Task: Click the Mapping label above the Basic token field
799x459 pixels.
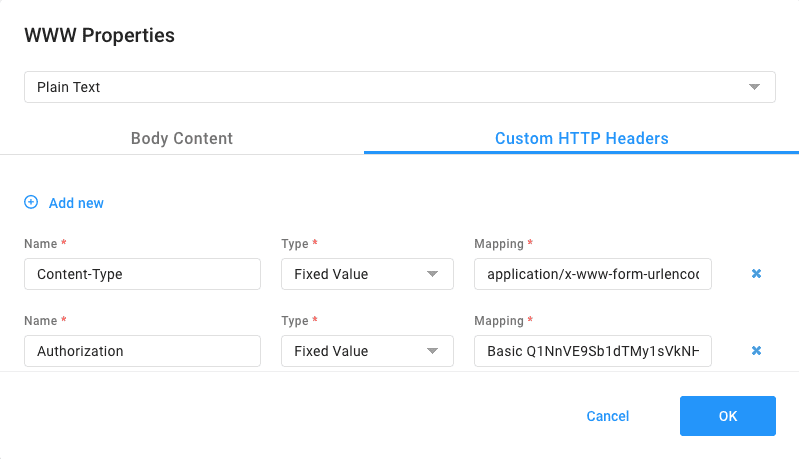Action: [499, 321]
